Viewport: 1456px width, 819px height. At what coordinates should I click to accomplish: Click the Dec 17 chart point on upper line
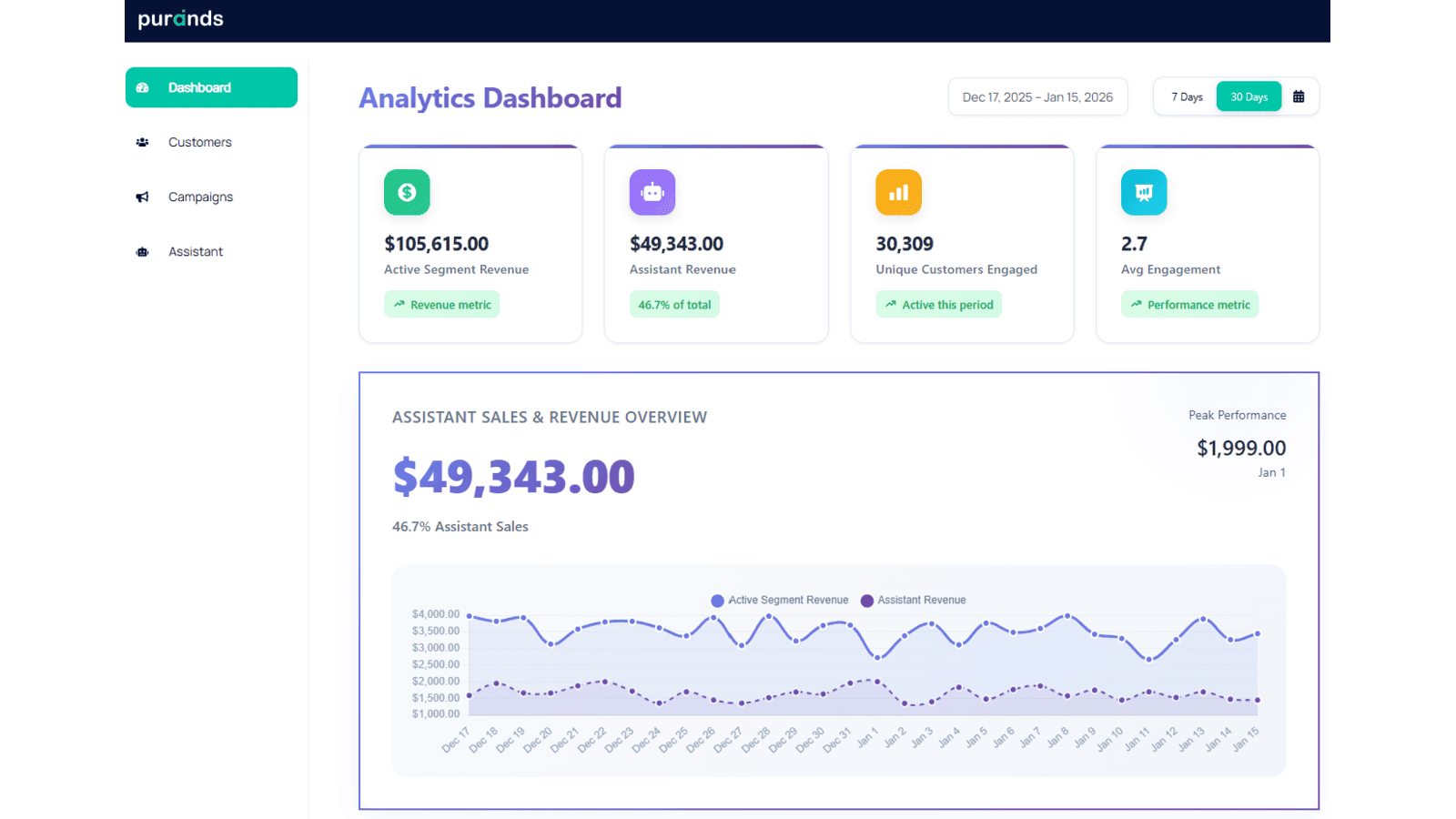pos(469,616)
